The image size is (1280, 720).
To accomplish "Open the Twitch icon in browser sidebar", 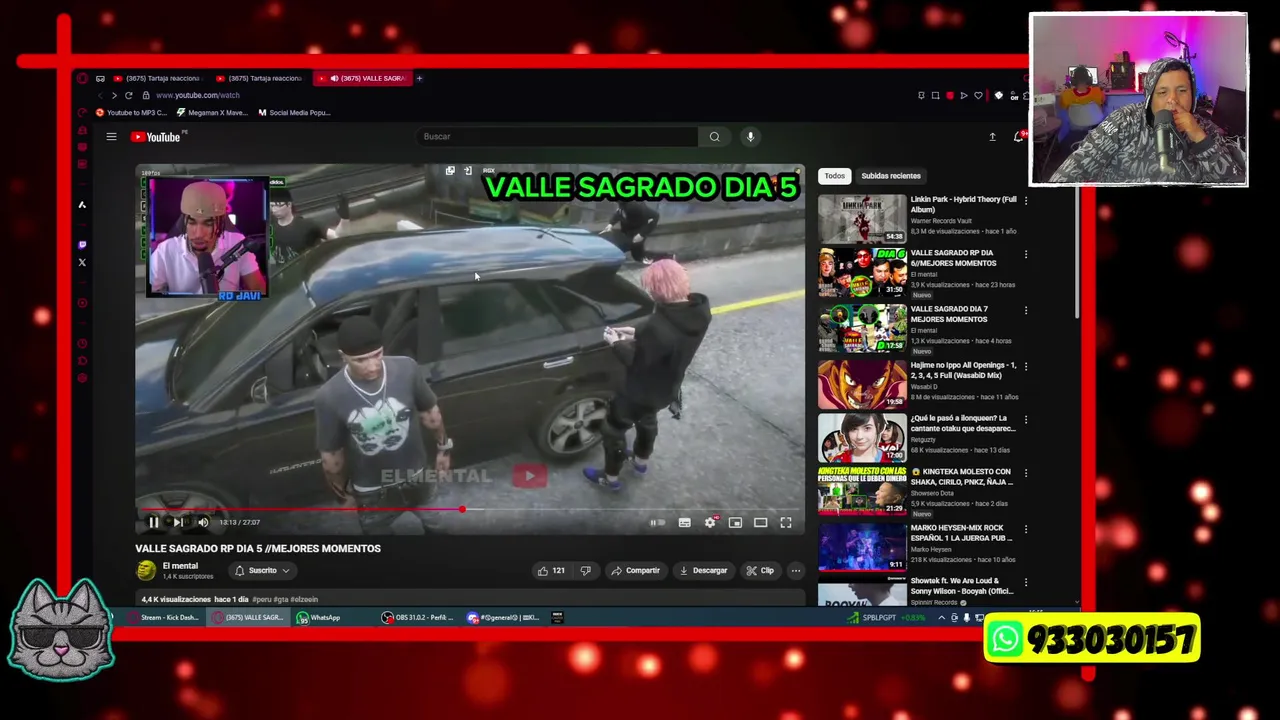I will [x=82, y=244].
